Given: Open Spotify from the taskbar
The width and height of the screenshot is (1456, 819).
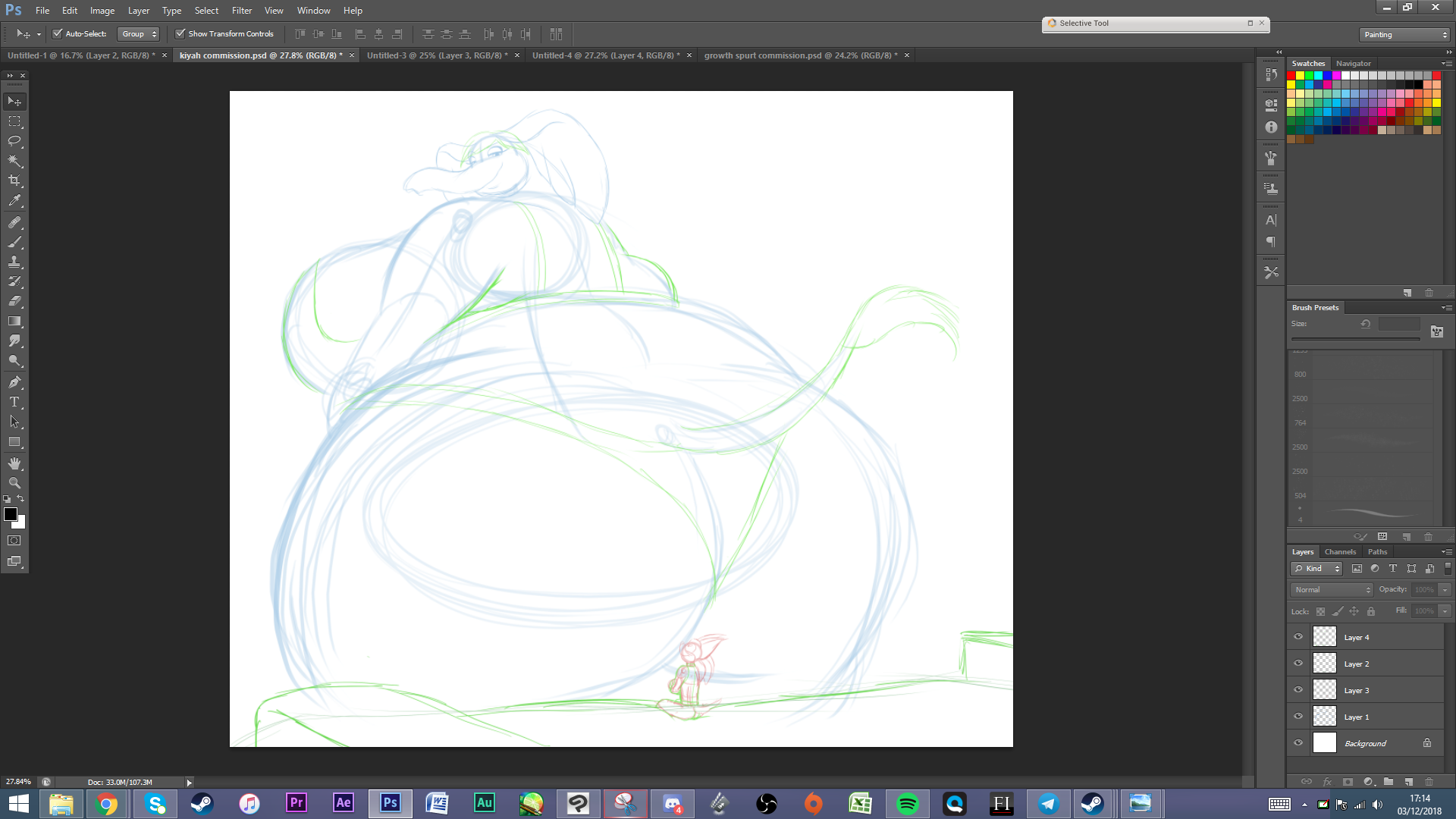Looking at the screenshot, I should coord(907,803).
